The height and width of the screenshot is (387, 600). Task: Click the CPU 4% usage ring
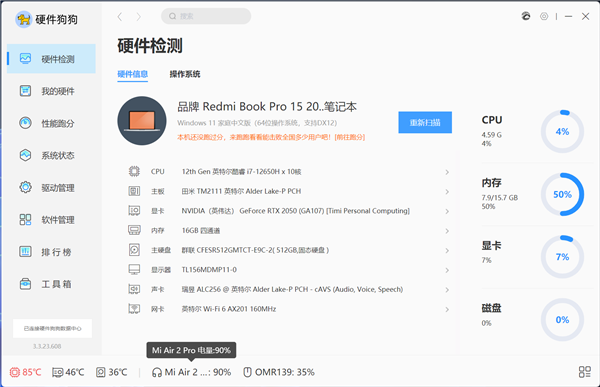[x=562, y=132]
